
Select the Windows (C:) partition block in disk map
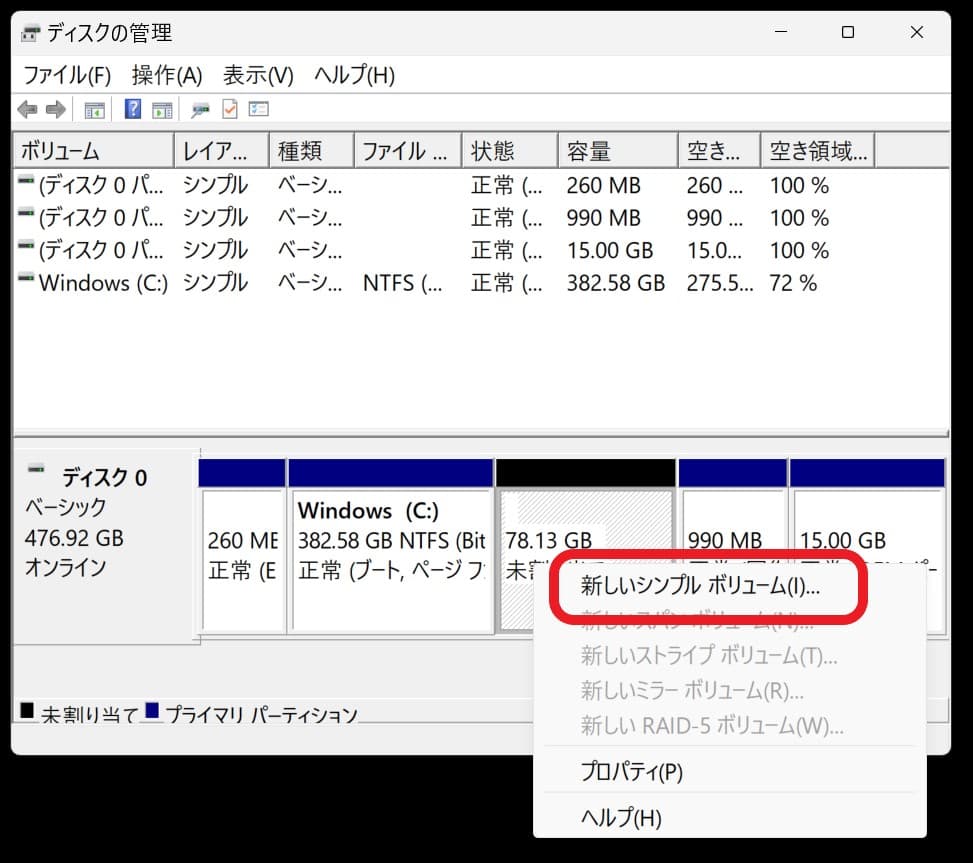[391, 546]
